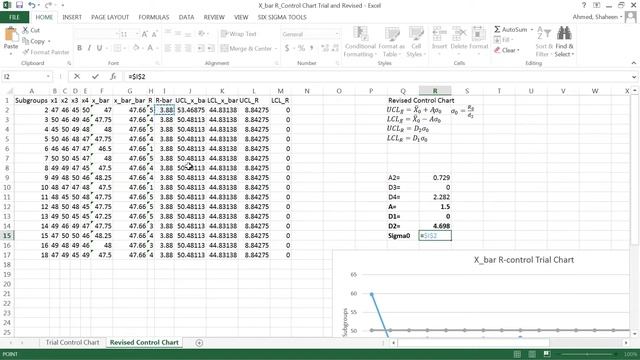Open the Insert Function dialog
This screenshot has height=360, width=640.
(x=113, y=76)
